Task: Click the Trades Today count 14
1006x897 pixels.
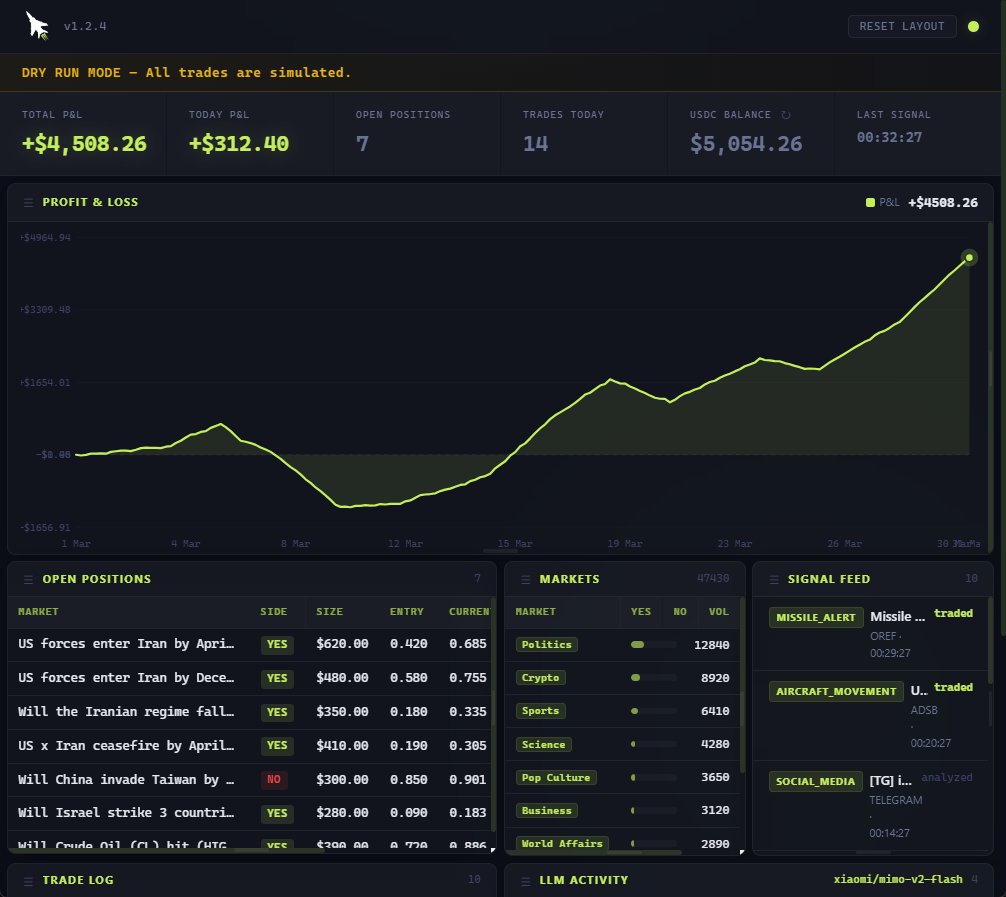Action: click(x=535, y=144)
